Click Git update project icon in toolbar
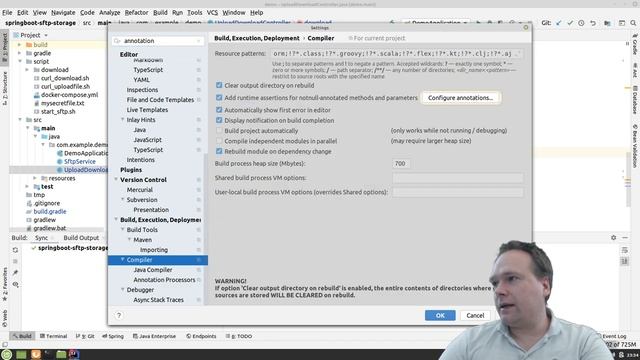 (559, 23)
